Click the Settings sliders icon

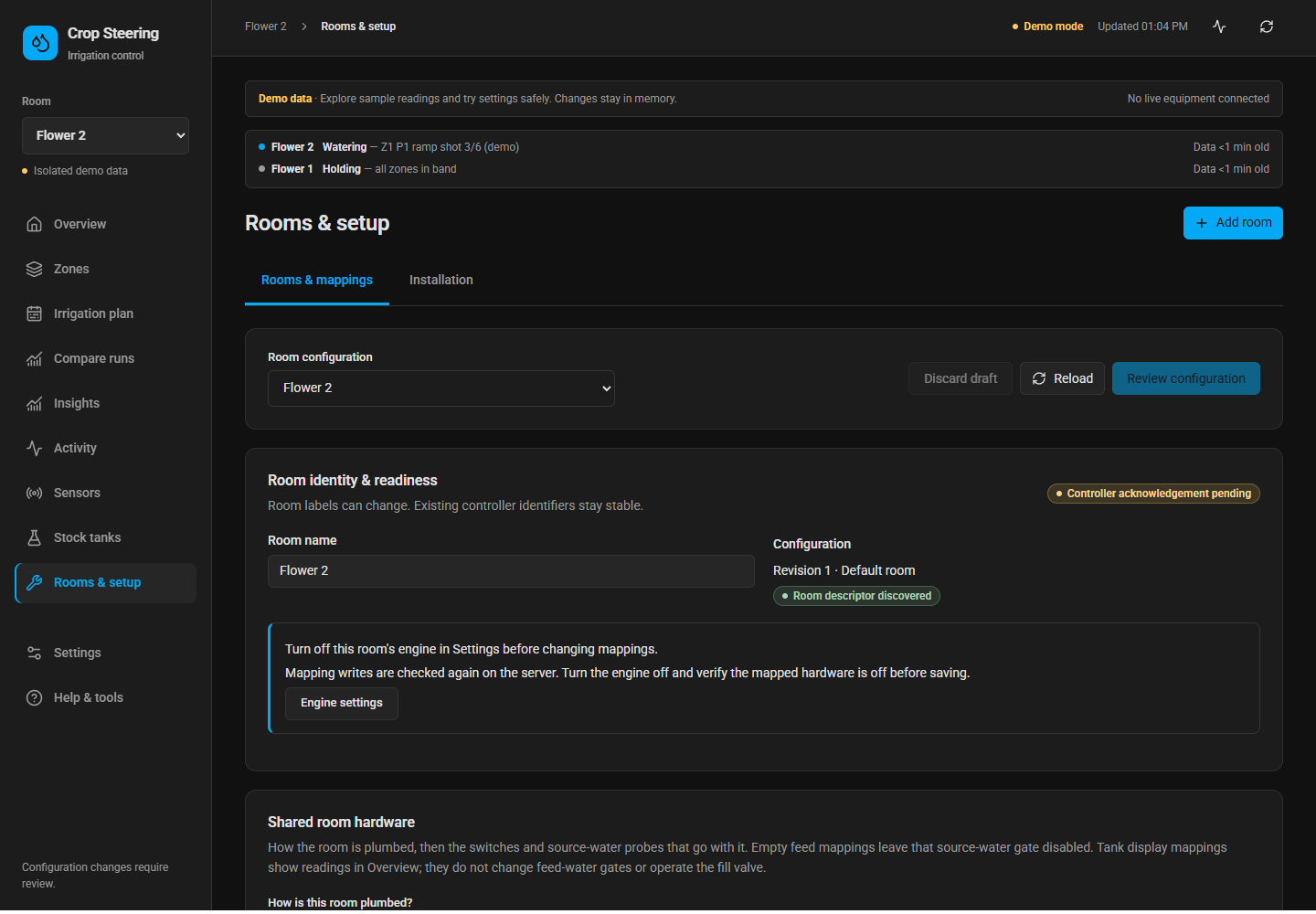pyautogui.click(x=35, y=653)
